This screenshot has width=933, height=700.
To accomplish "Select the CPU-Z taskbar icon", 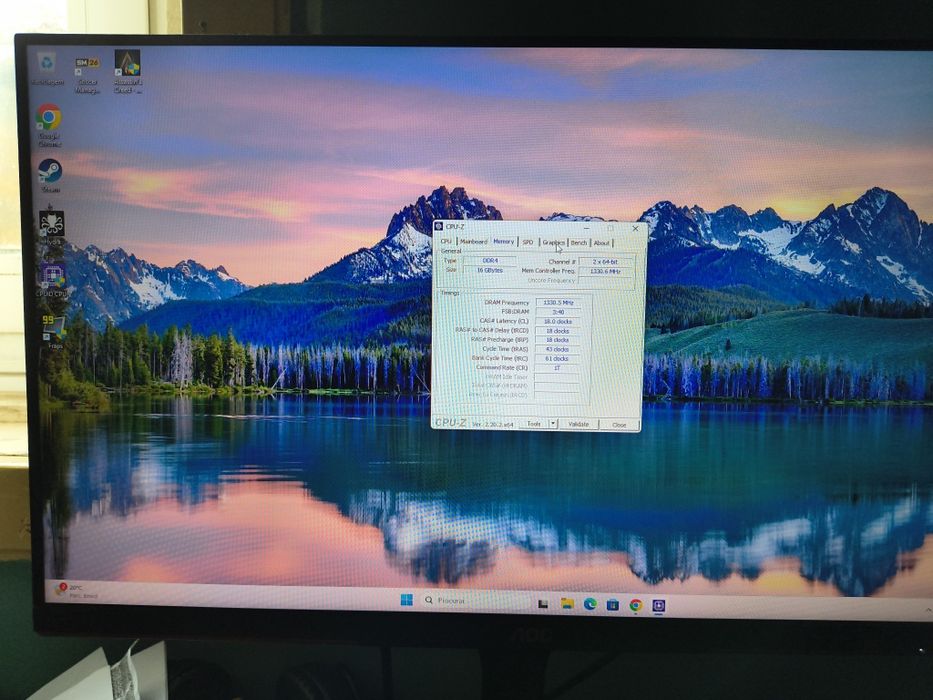I will click(658, 606).
